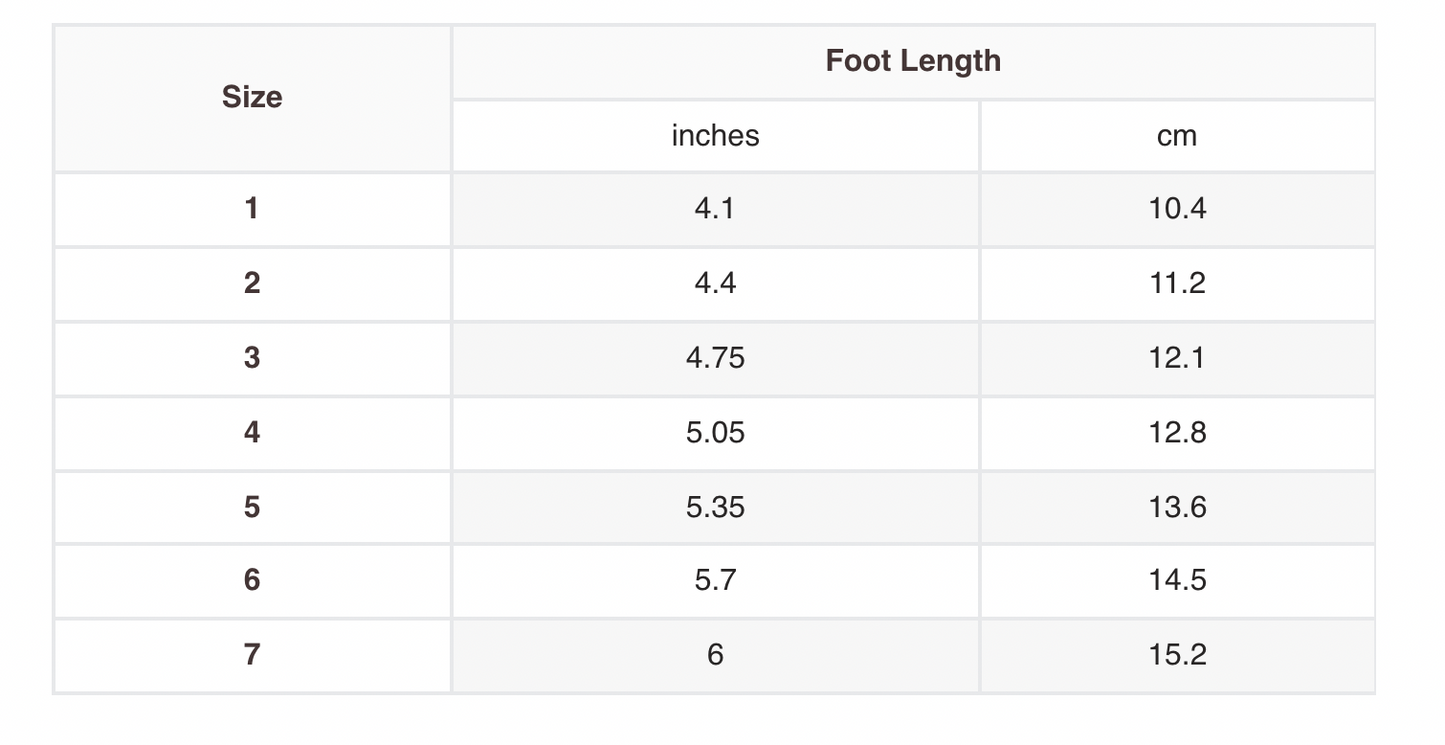The height and width of the screenshot is (745, 1445).
Task: Select the 5.05 inches cell
Action: coord(715,432)
